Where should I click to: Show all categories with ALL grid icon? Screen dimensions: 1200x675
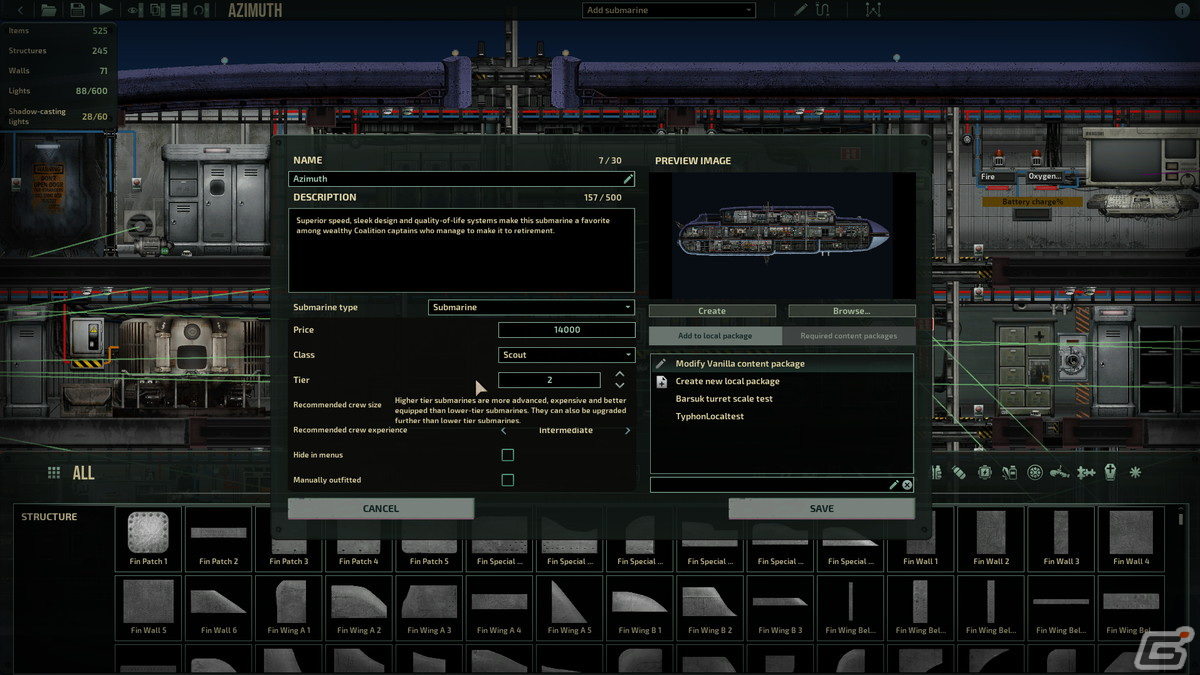(x=54, y=472)
